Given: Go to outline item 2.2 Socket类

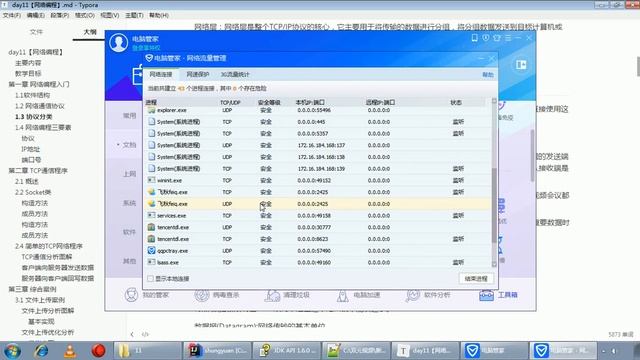Looking at the screenshot, I should tap(33, 192).
